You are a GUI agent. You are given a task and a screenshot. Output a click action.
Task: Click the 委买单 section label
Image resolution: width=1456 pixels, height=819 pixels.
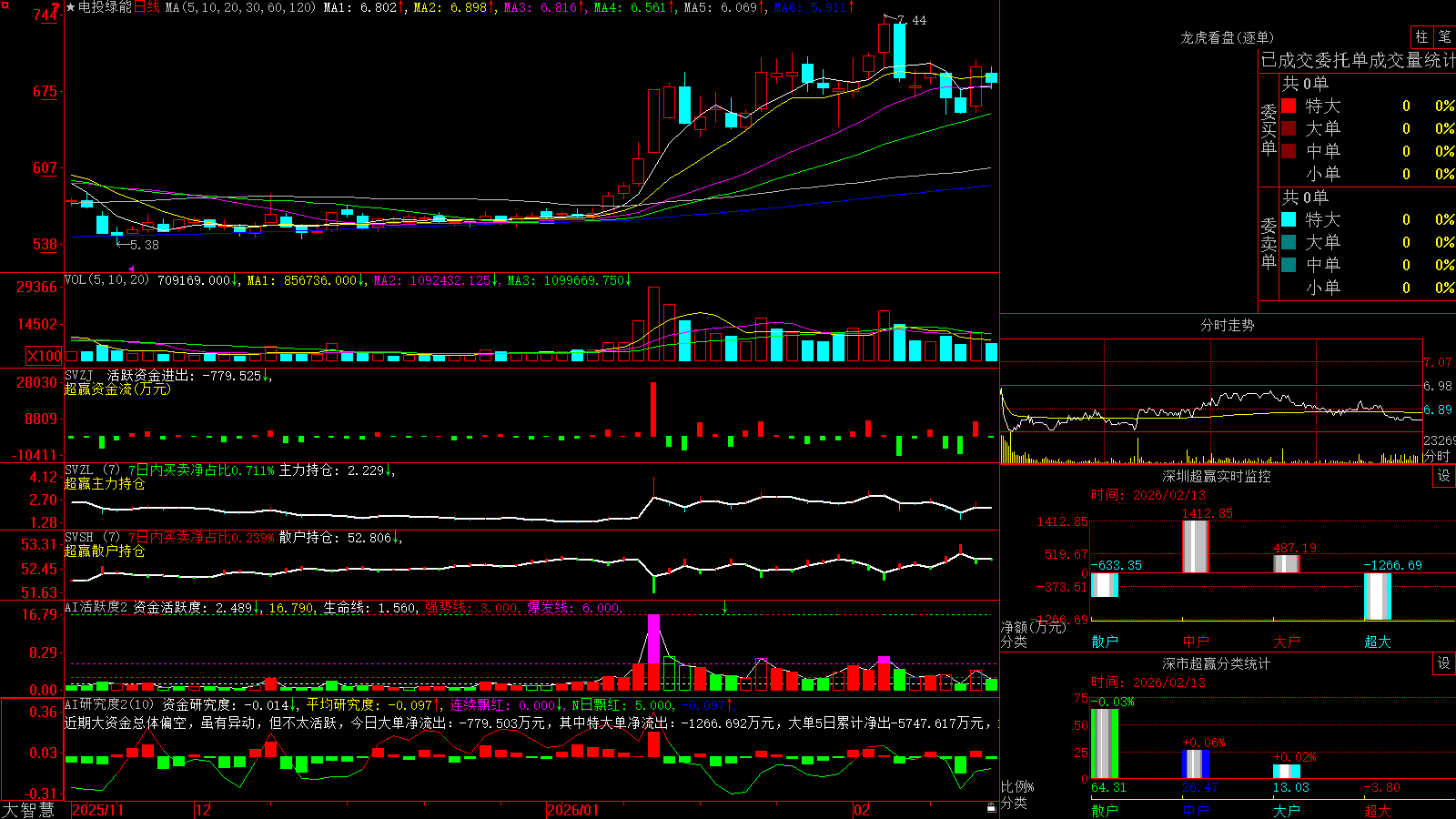click(x=1269, y=129)
